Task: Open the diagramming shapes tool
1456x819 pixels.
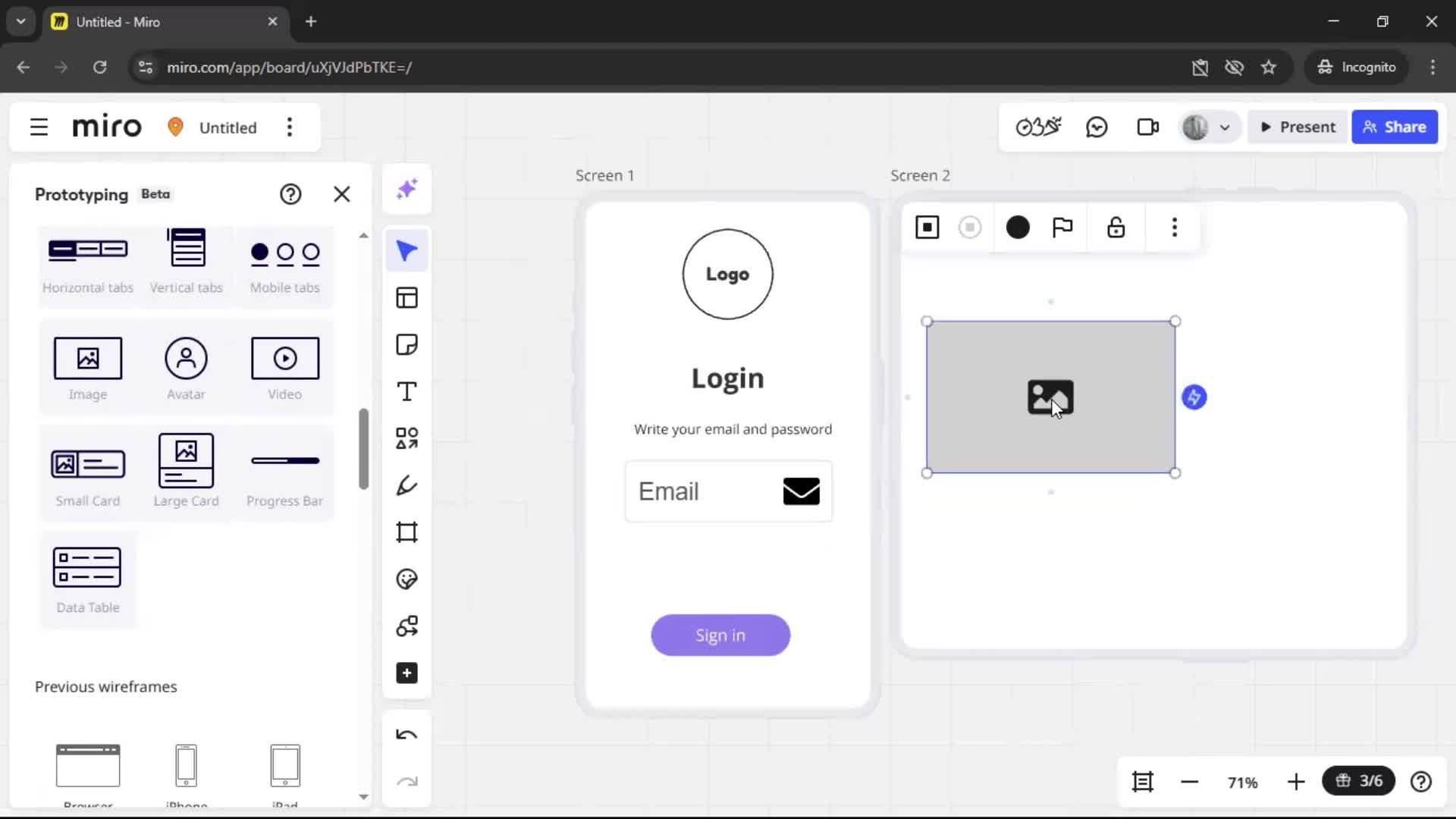Action: [x=407, y=626]
